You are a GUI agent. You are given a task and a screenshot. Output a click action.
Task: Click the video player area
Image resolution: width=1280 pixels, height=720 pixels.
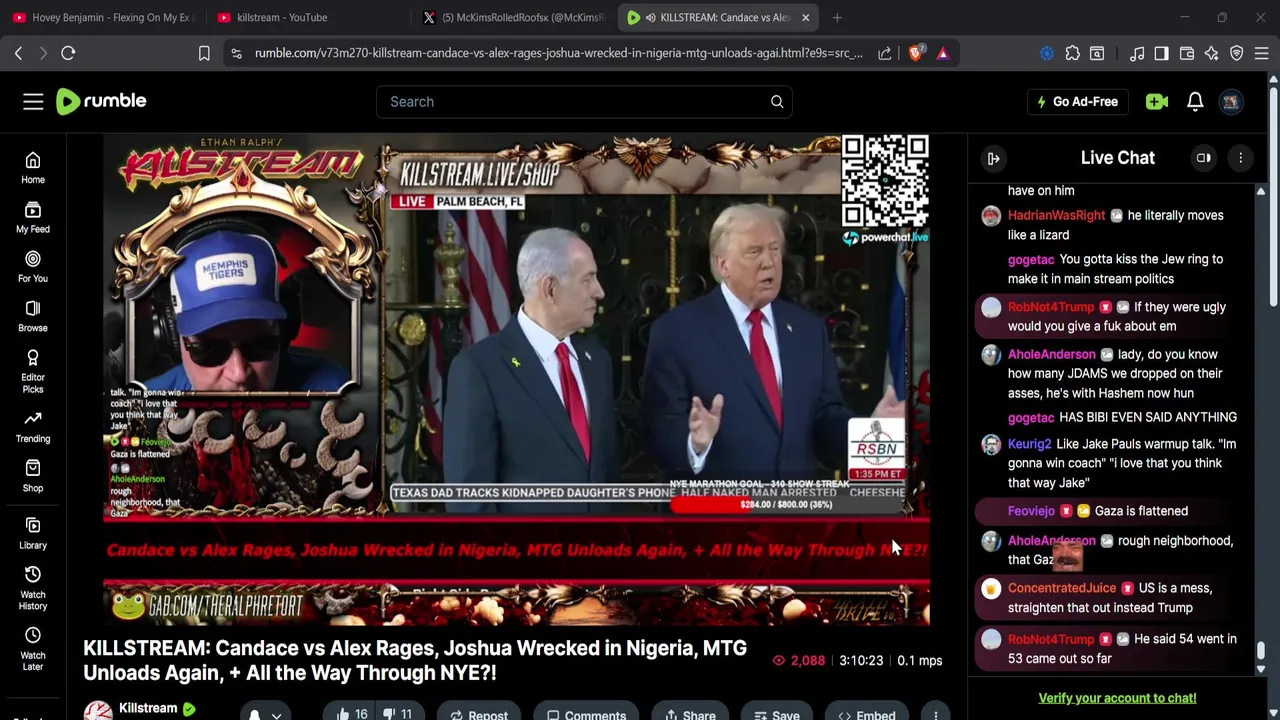tap(516, 379)
